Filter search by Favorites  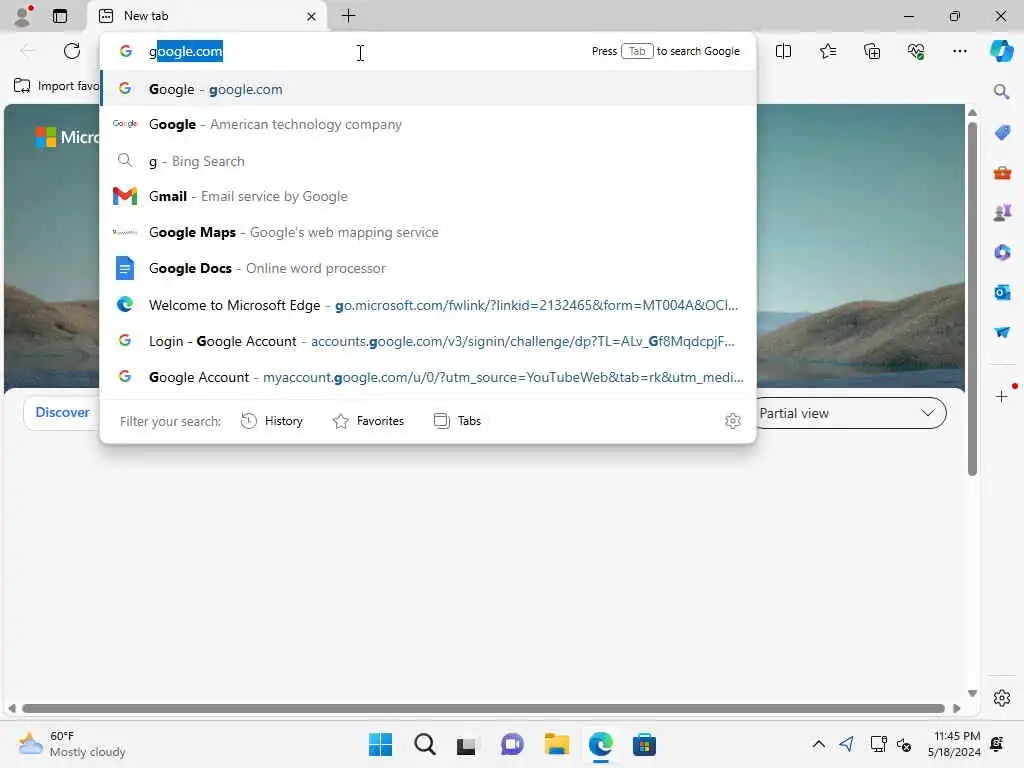(x=368, y=421)
